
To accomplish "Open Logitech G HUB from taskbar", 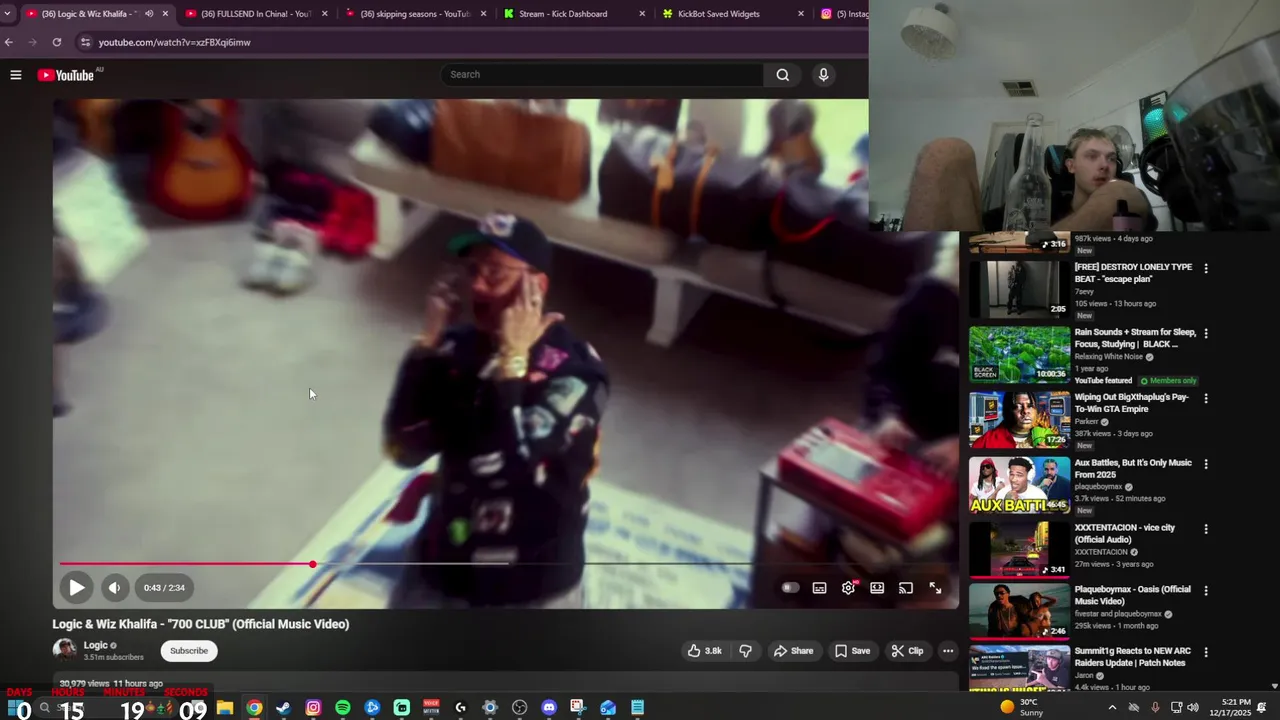I will (x=460, y=708).
